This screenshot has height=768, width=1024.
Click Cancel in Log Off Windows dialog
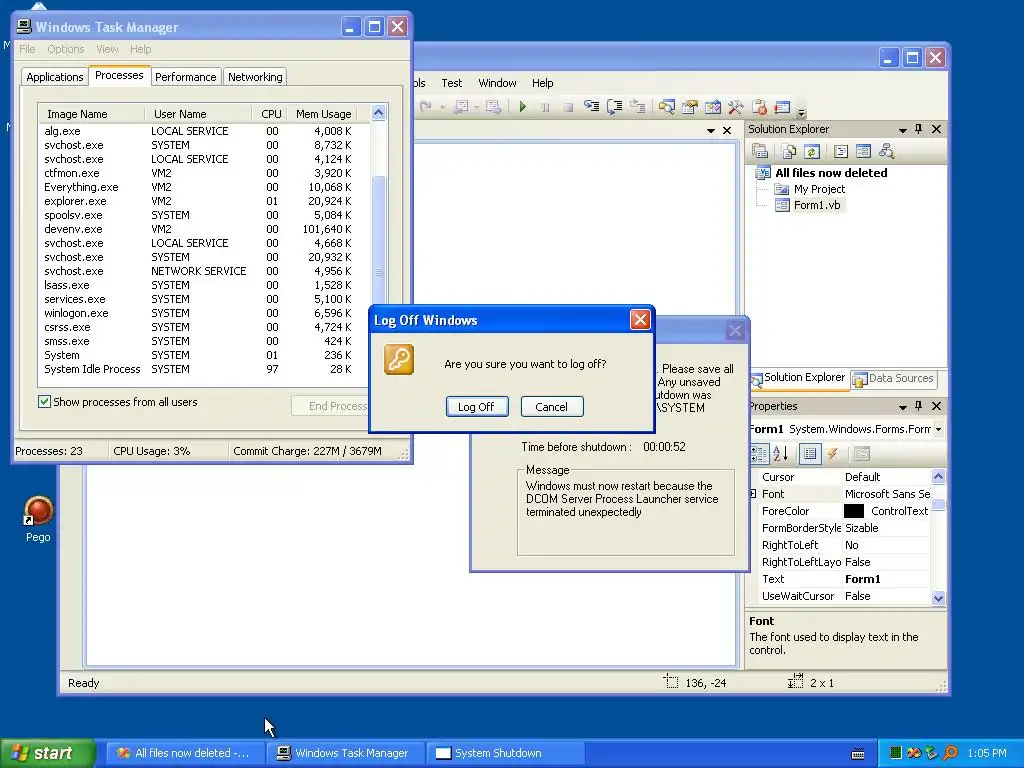pos(552,407)
